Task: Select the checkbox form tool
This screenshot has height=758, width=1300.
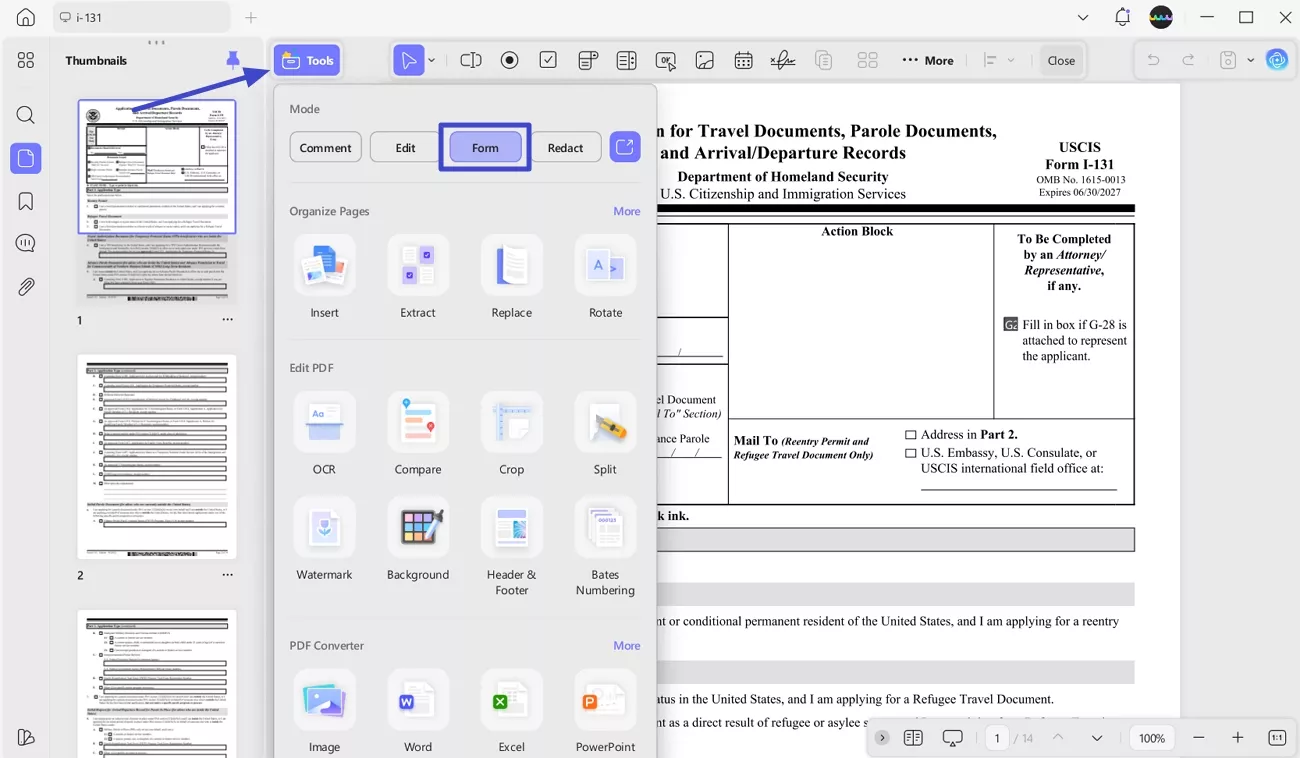Action: coord(548,59)
